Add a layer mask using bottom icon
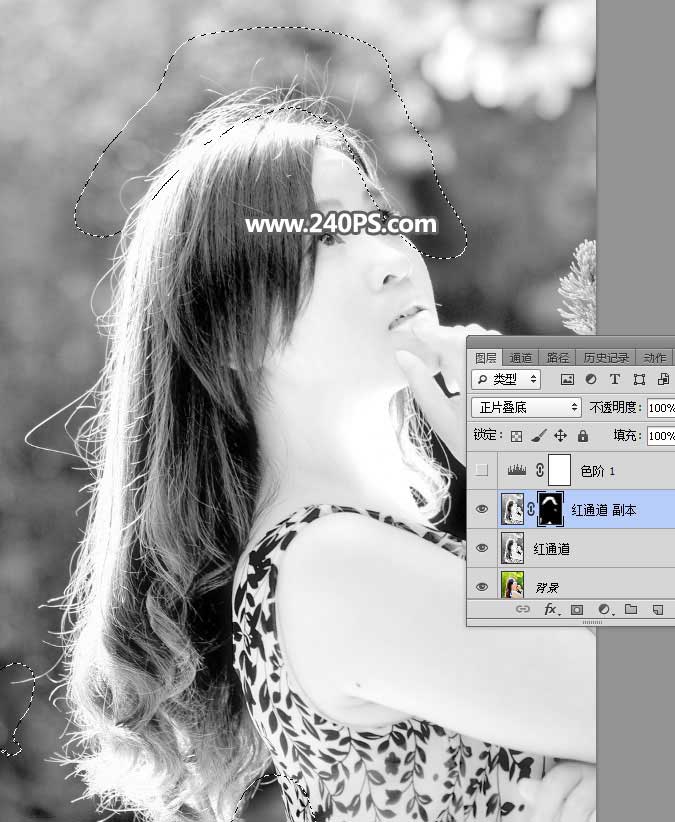Image resolution: width=675 pixels, height=822 pixels. [577, 609]
